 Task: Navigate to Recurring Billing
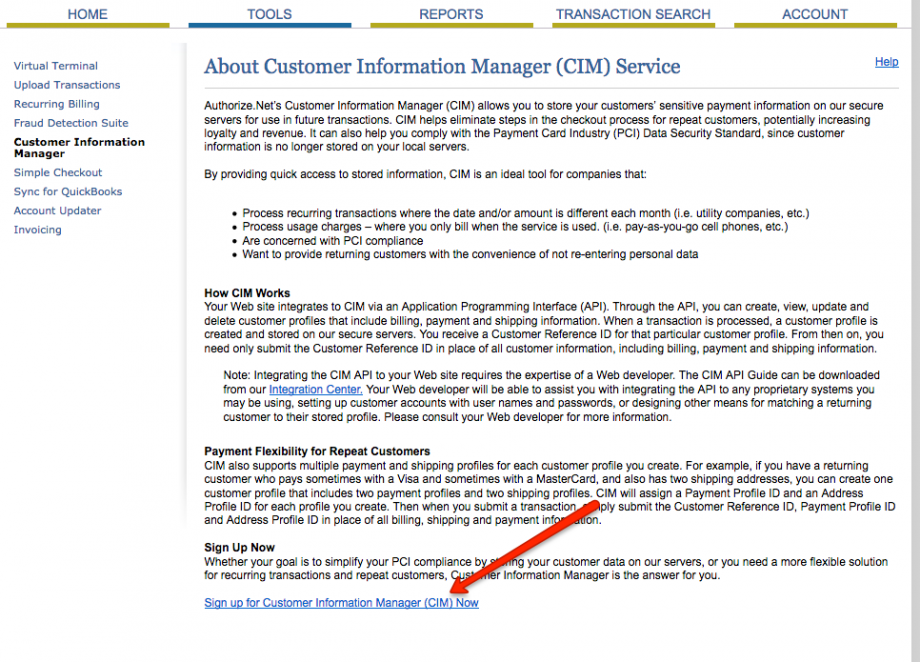pyautogui.click(x=57, y=104)
